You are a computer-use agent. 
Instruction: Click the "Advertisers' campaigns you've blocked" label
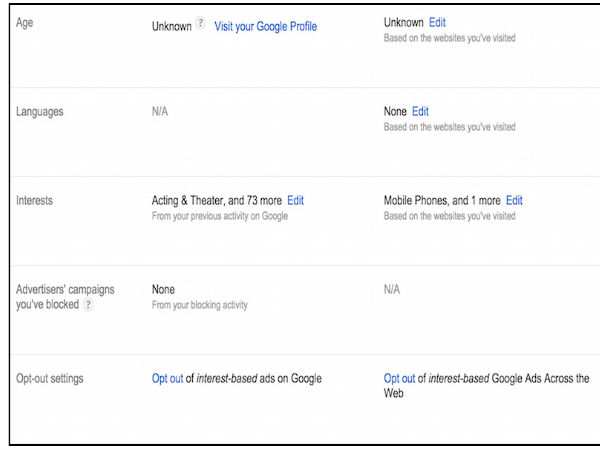click(x=64, y=290)
